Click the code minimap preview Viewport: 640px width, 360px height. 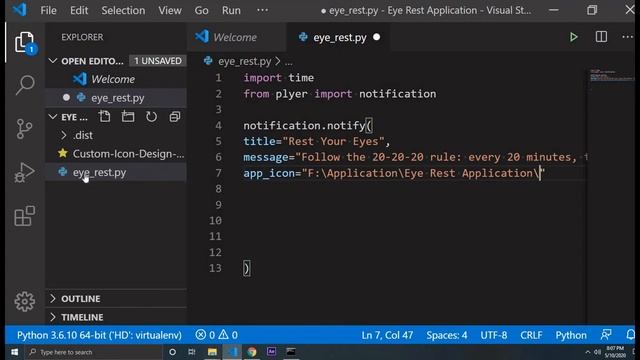[611, 76]
